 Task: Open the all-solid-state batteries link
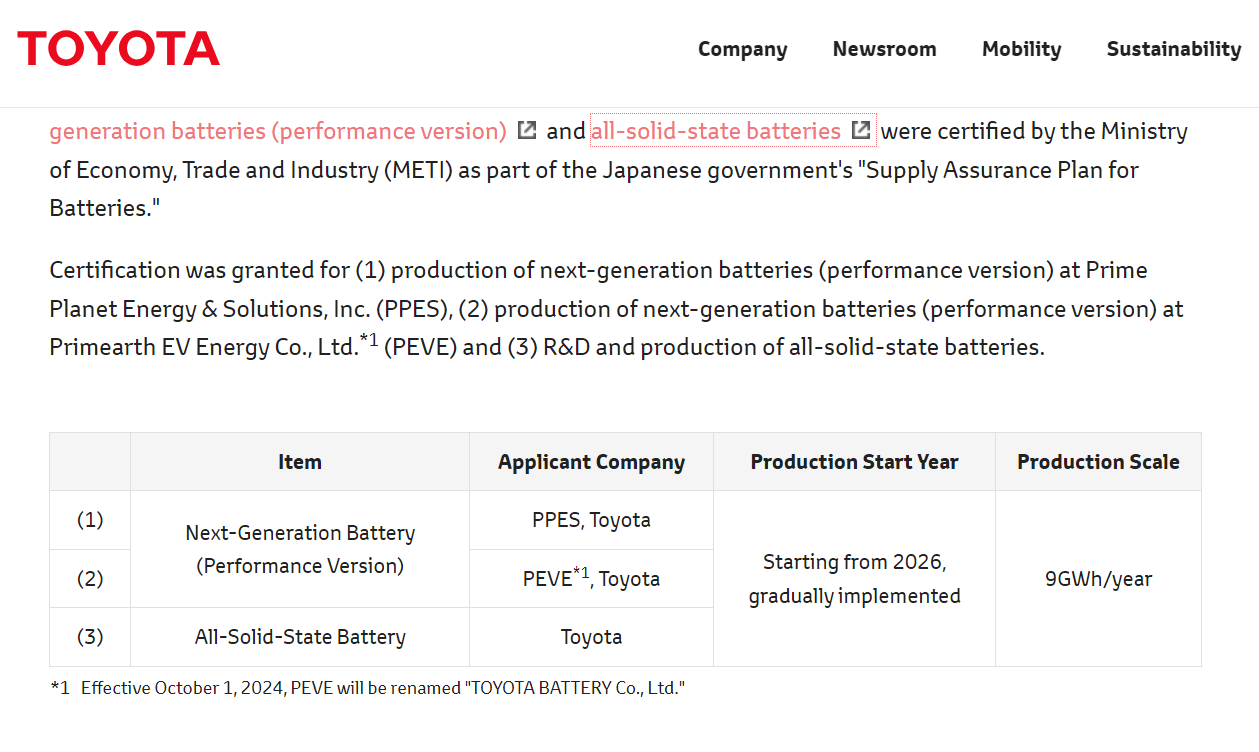pyautogui.click(x=716, y=131)
